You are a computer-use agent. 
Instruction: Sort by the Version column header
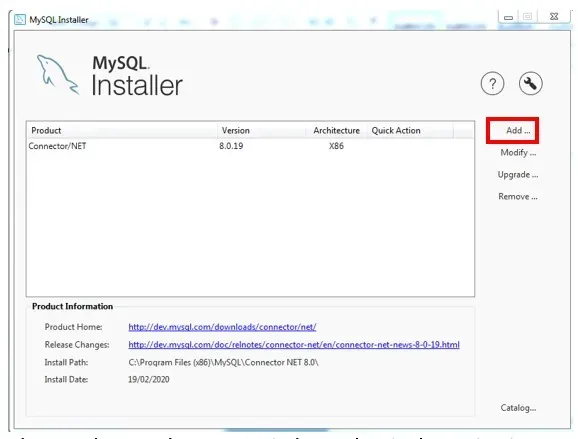tap(262, 130)
